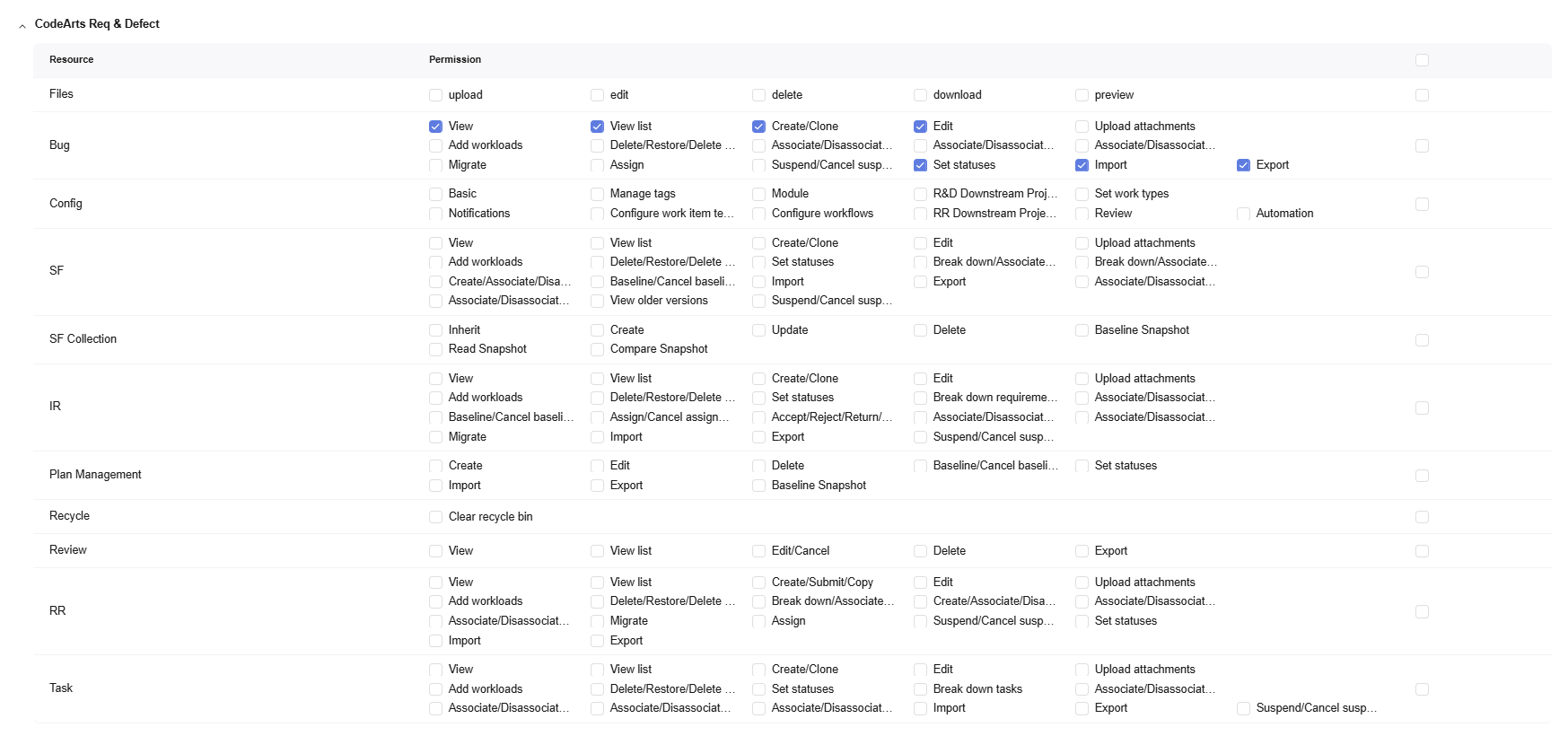Screen dimensions: 1568x736
Task: Enable the upload permission for Files
Action: pyautogui.click(x=435, y=95)
